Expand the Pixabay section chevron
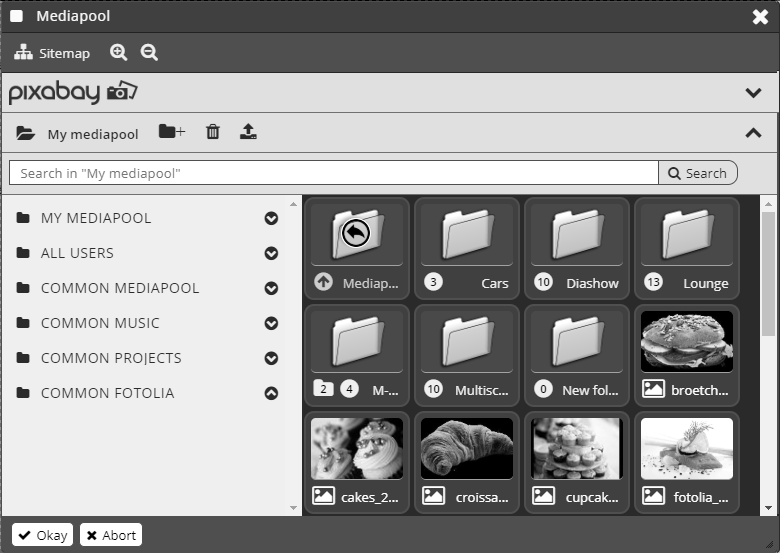The width and height of the screenshot is (780, 553). click(x=753, y=92)
